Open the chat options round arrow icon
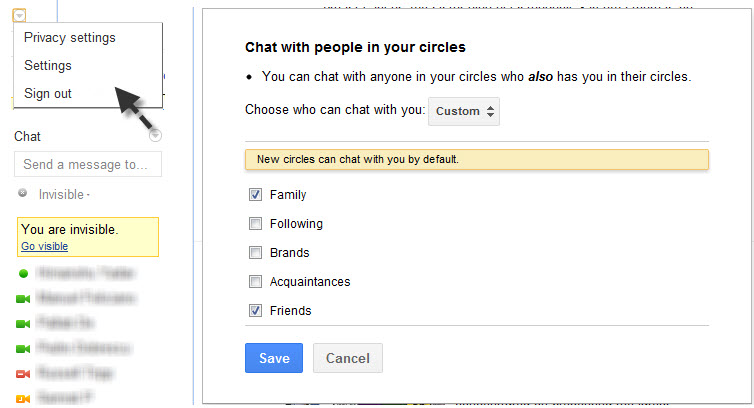 click(x=155, y=135)
